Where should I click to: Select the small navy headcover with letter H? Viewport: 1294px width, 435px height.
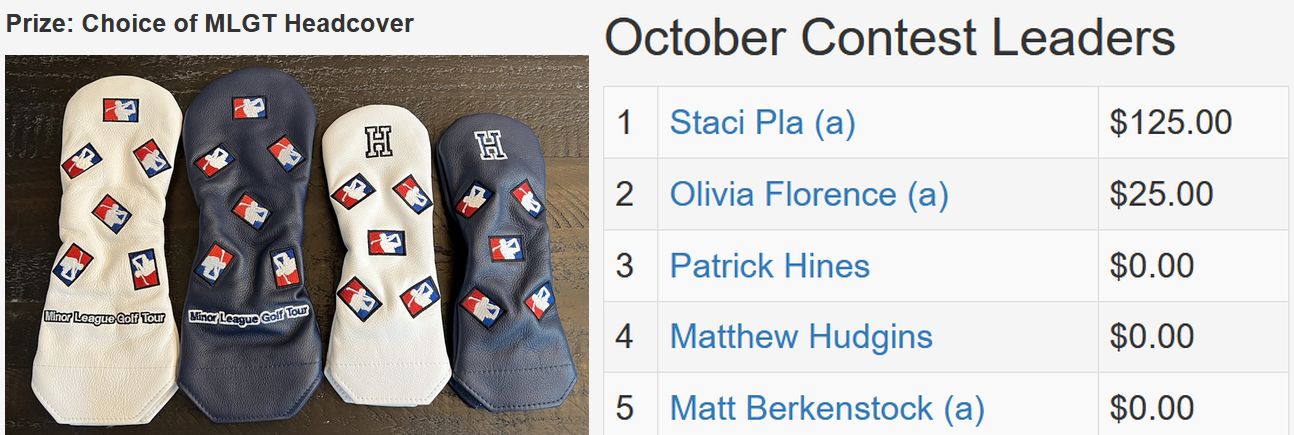coord(500,265)
